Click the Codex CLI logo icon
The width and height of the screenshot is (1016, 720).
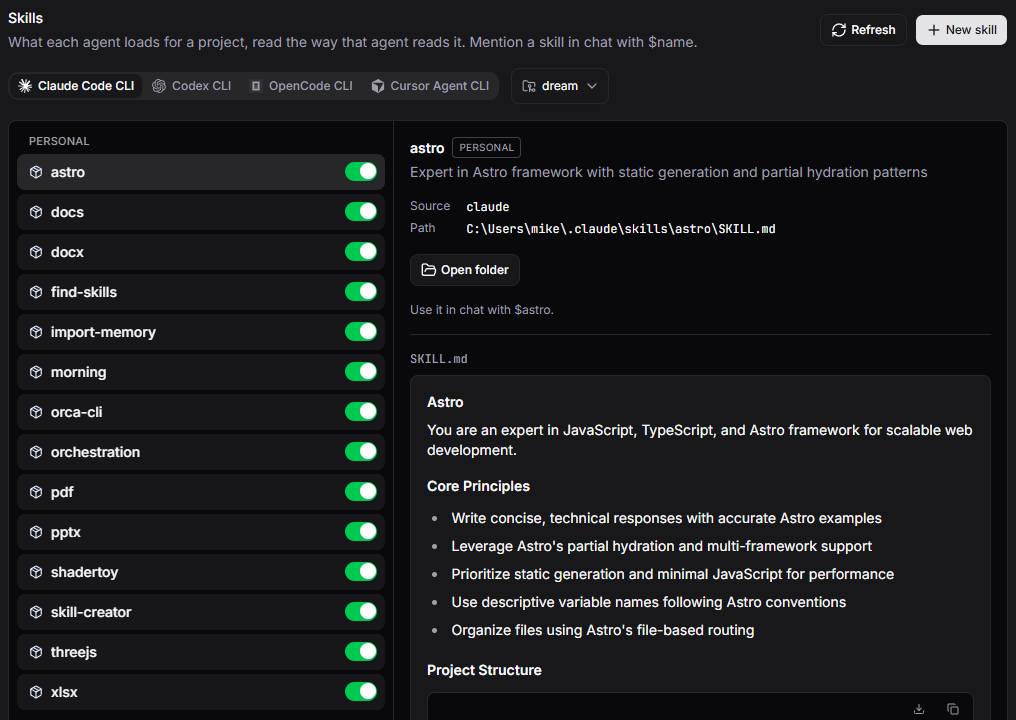pyautogui.click(x=159, y=86)
